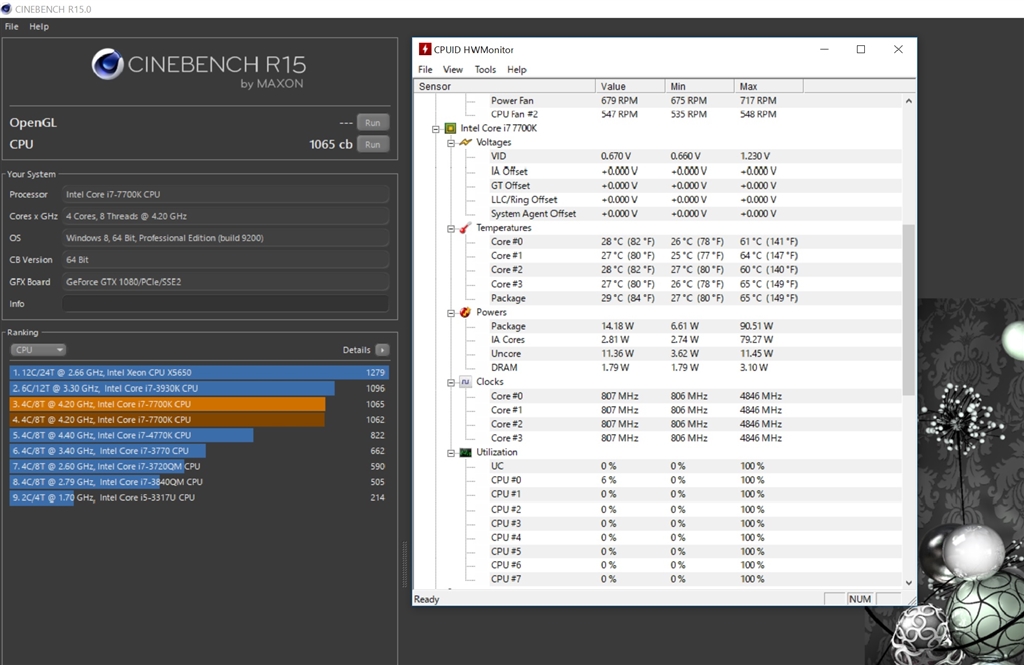
Task: Open HWMonitor View menu
Action: pyautogui.click(x=453, y=69)
